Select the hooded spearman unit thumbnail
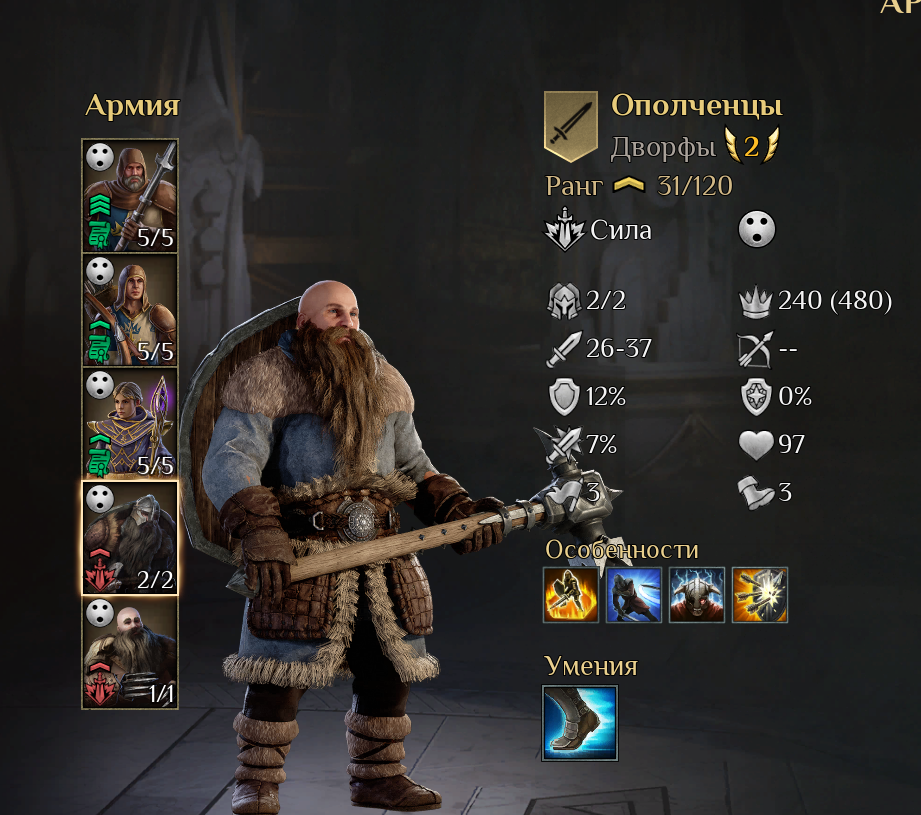The height and width of the screenshot is (815, 921). 130,196
